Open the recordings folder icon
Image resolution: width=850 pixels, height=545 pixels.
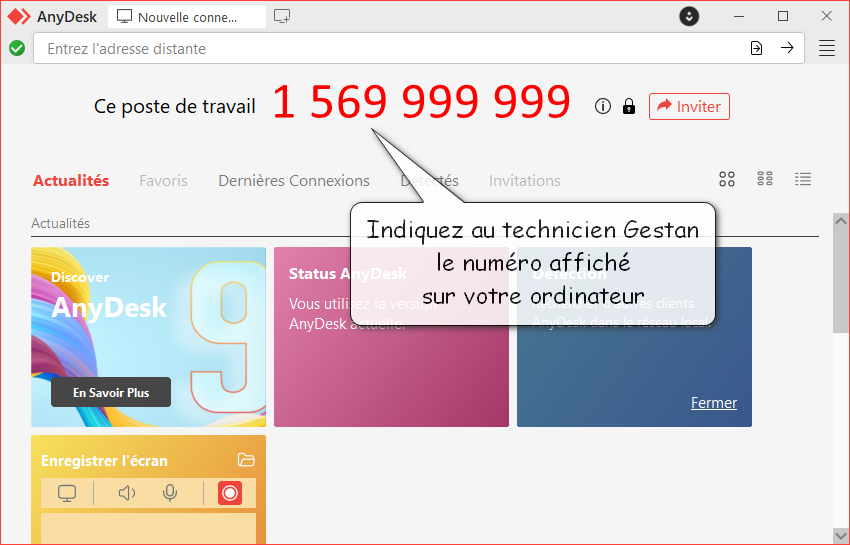click(246, 460)
